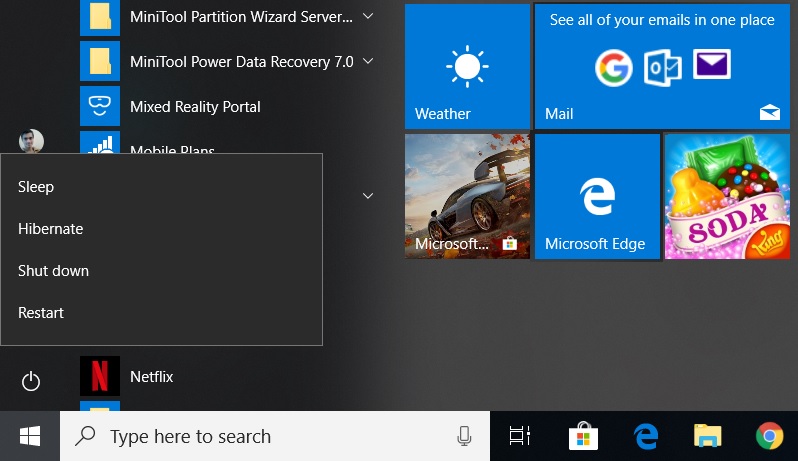798x461 pixels.
Task: Open the Windows Start button
Action: (x=30, y=436)
